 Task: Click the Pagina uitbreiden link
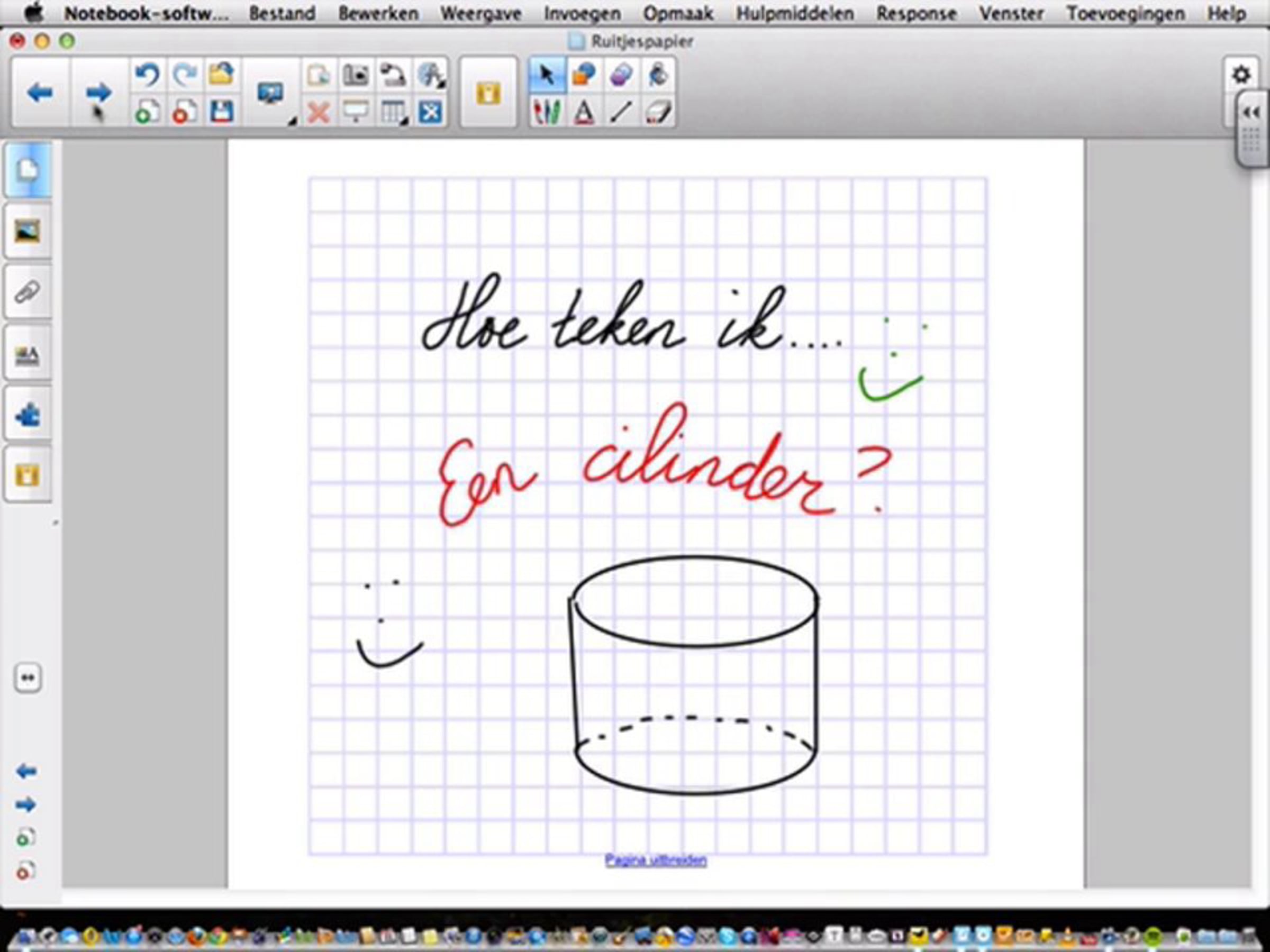(x=656, y=859)
